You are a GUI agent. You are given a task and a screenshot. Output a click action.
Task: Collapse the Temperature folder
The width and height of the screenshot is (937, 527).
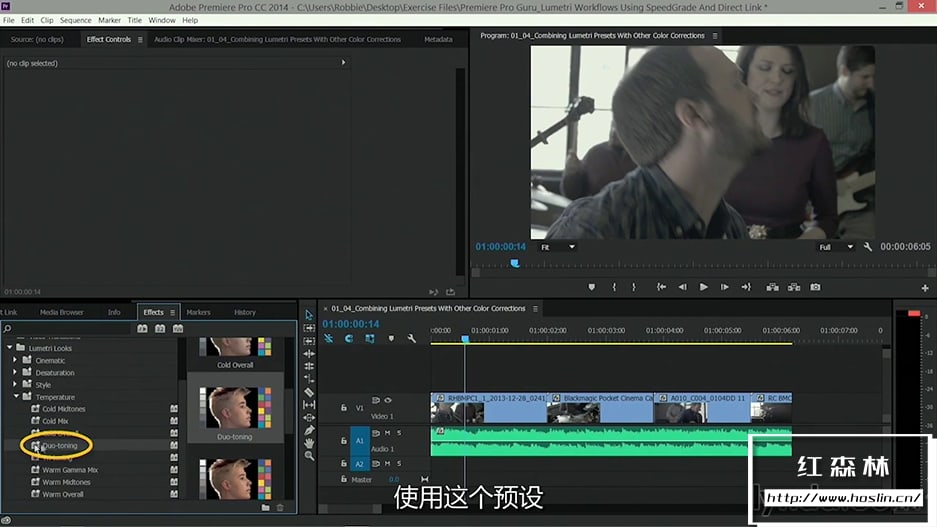(16, 396)
